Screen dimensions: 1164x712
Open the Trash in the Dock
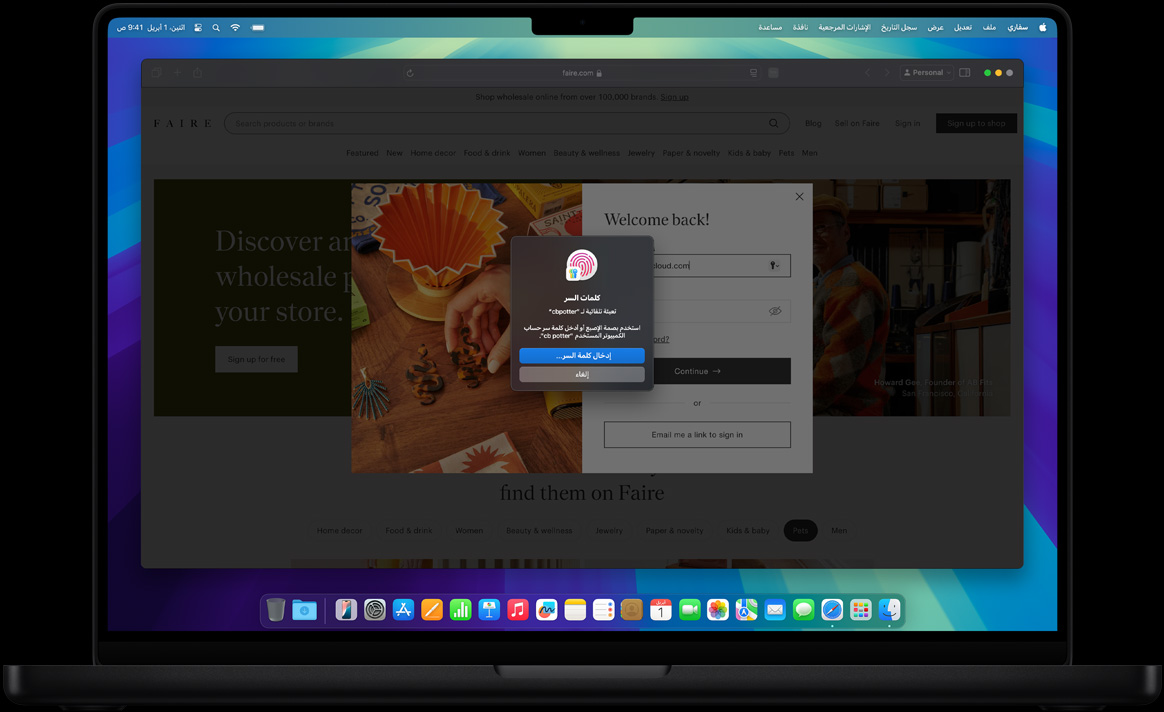pyautogui.click(x=276, y=610)
